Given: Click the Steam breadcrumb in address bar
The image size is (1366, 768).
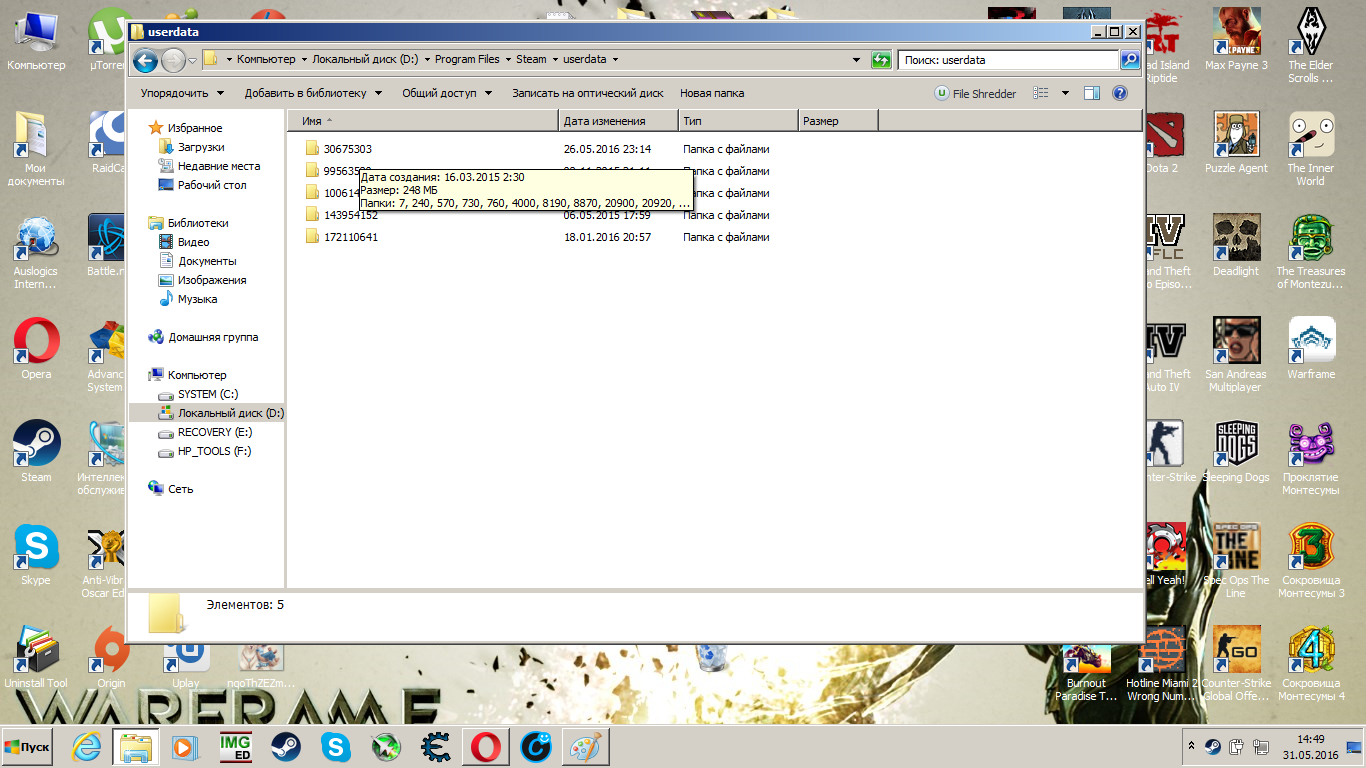Looking at the screenshot, I should coord(531,60).
